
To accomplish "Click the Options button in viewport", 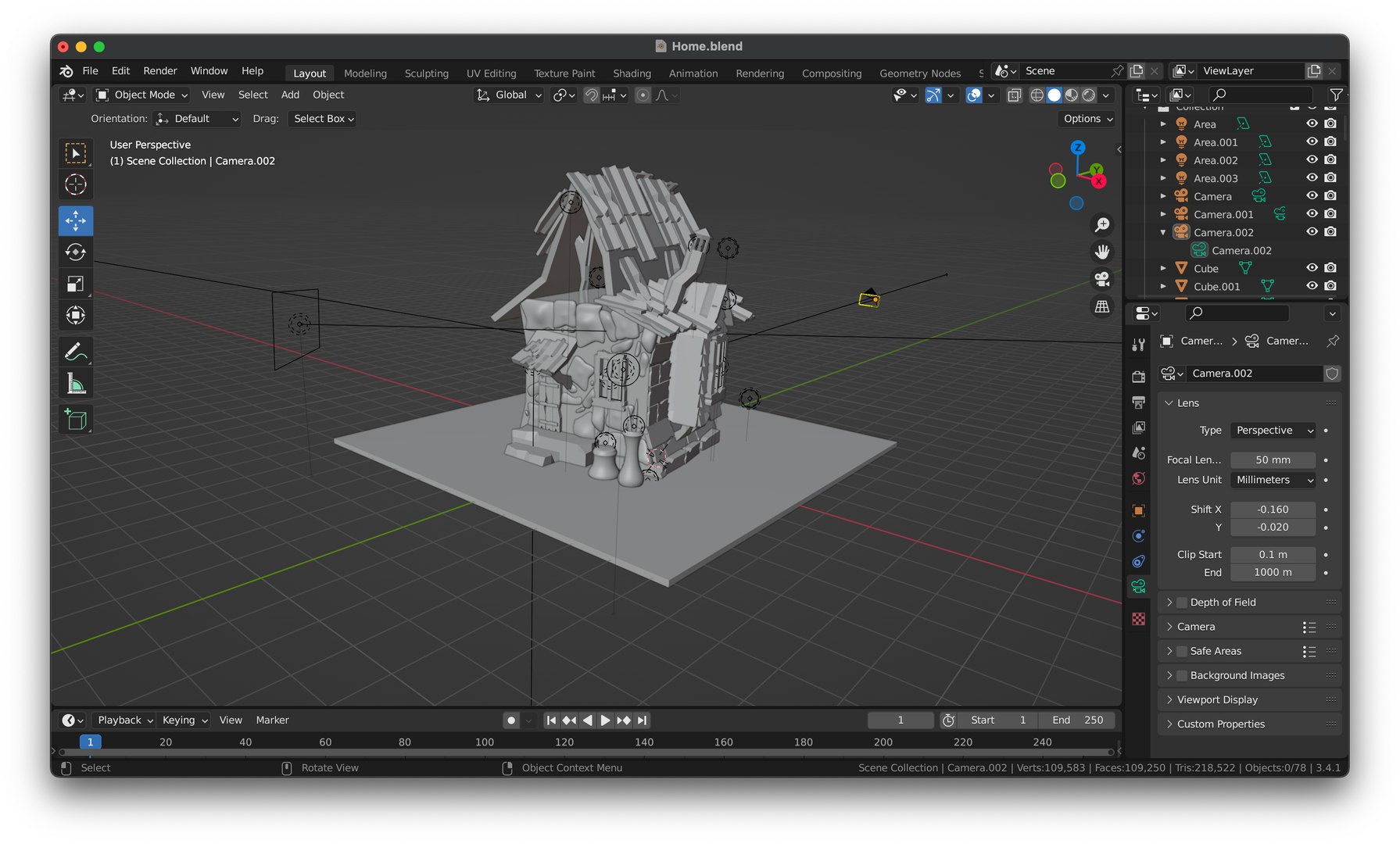I will 1088,119.
